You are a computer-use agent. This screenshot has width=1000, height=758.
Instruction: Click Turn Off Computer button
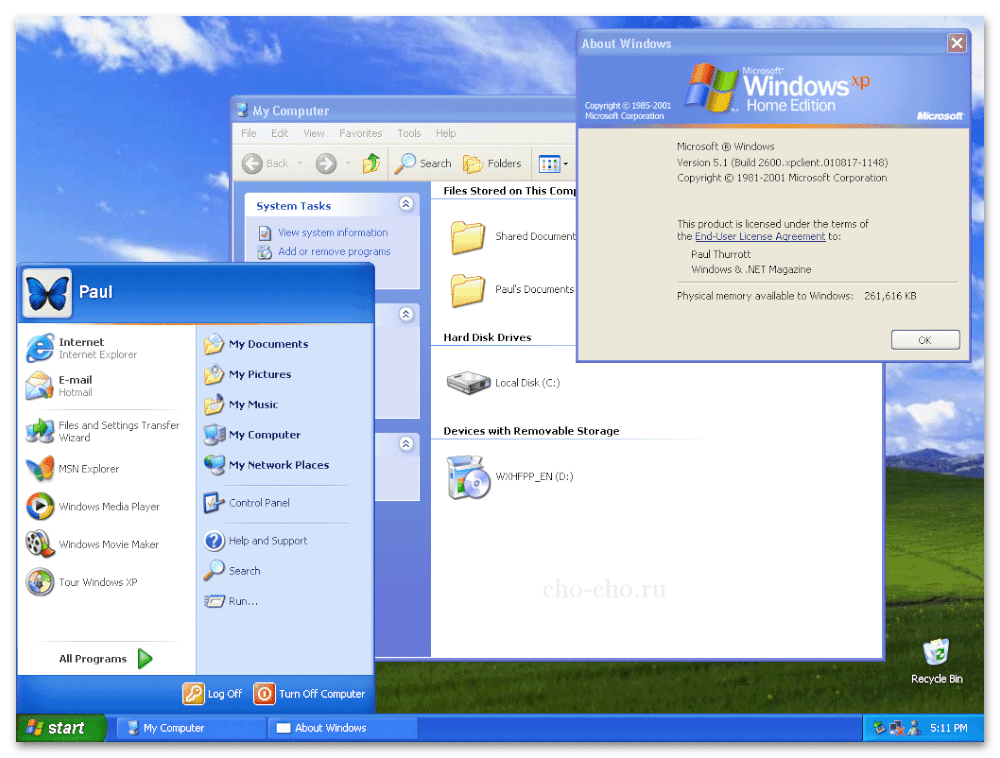point(310,693)
